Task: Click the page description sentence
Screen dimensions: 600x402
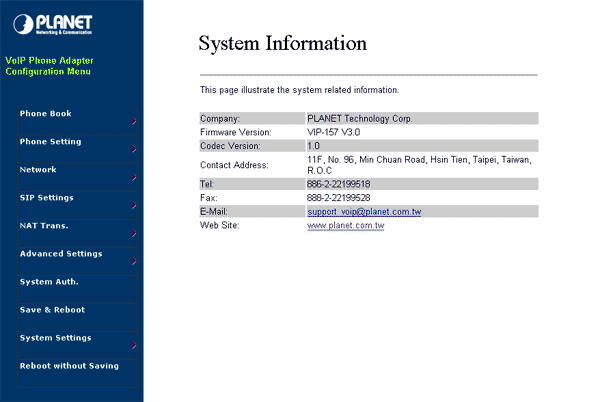Action: (299, 90)
